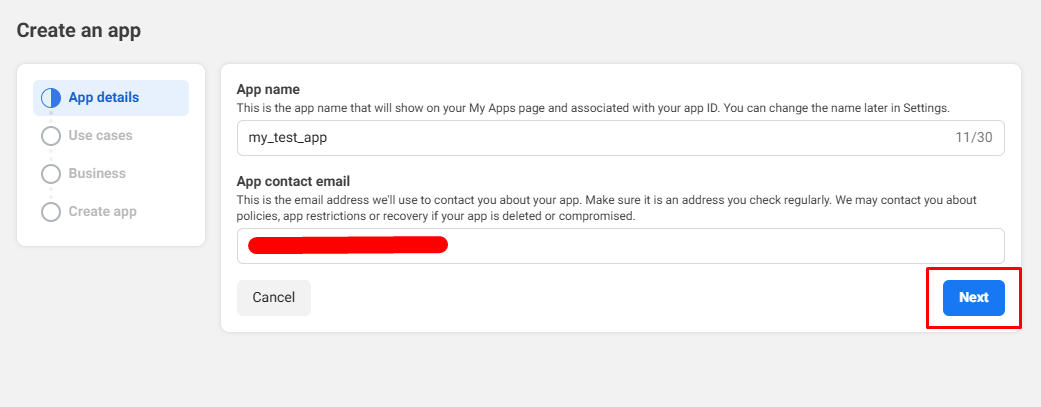Select the "App details" step label
The height and width of the screenshot is (407, 1041).
[x=103, y=98]
